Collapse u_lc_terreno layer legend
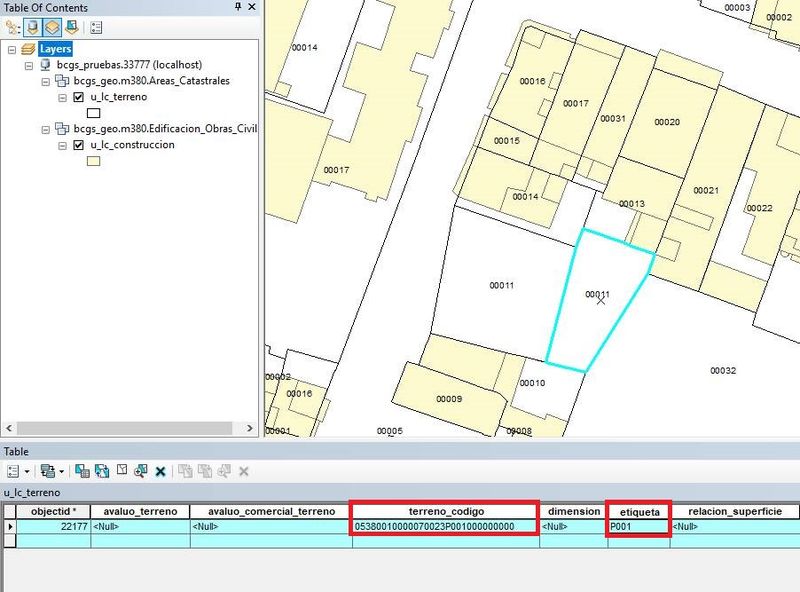This screenshot has height=592, width=800. coord(62,98)
